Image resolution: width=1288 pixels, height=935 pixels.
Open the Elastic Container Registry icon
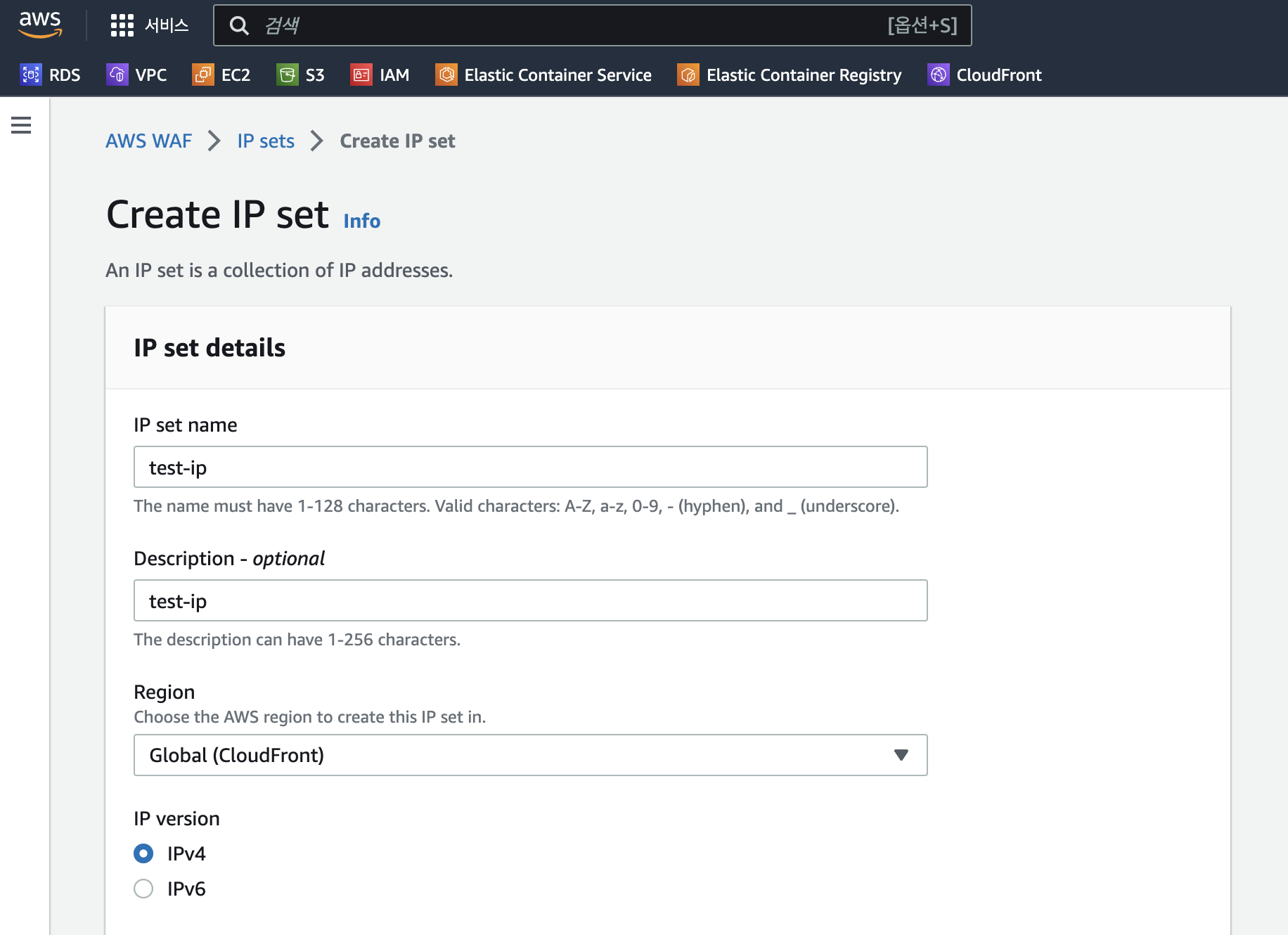coord(688,75)
